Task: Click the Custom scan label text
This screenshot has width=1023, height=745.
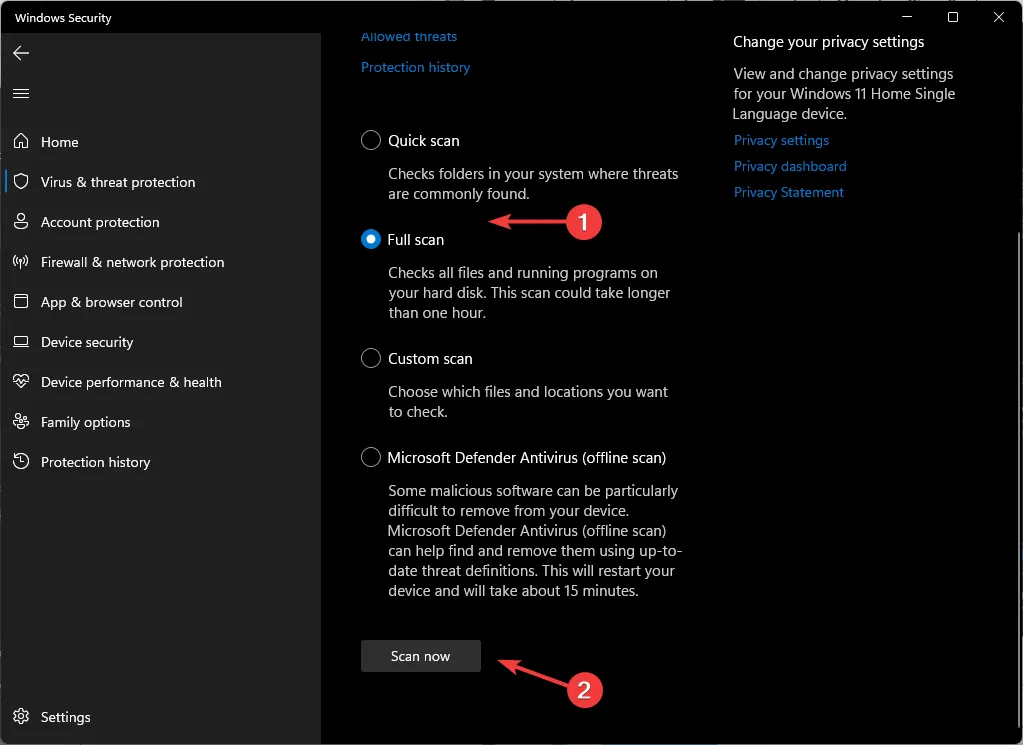Action: point(430,359)
